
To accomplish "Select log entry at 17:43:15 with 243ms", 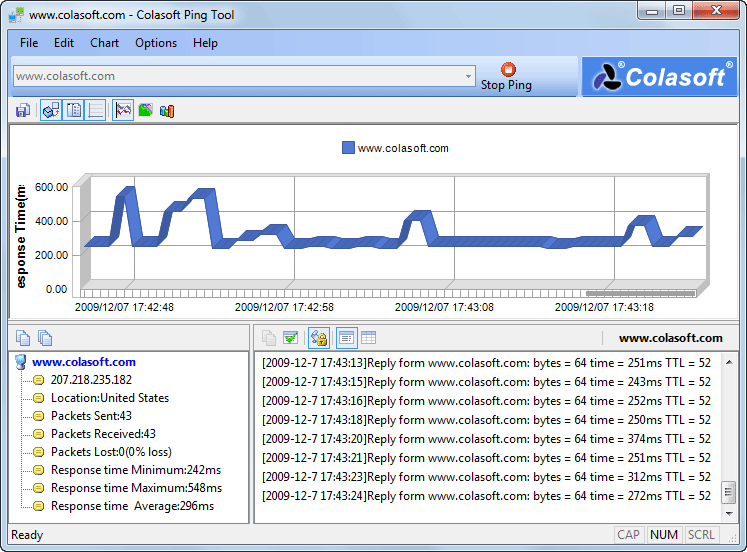I will [x=486, y=382].
